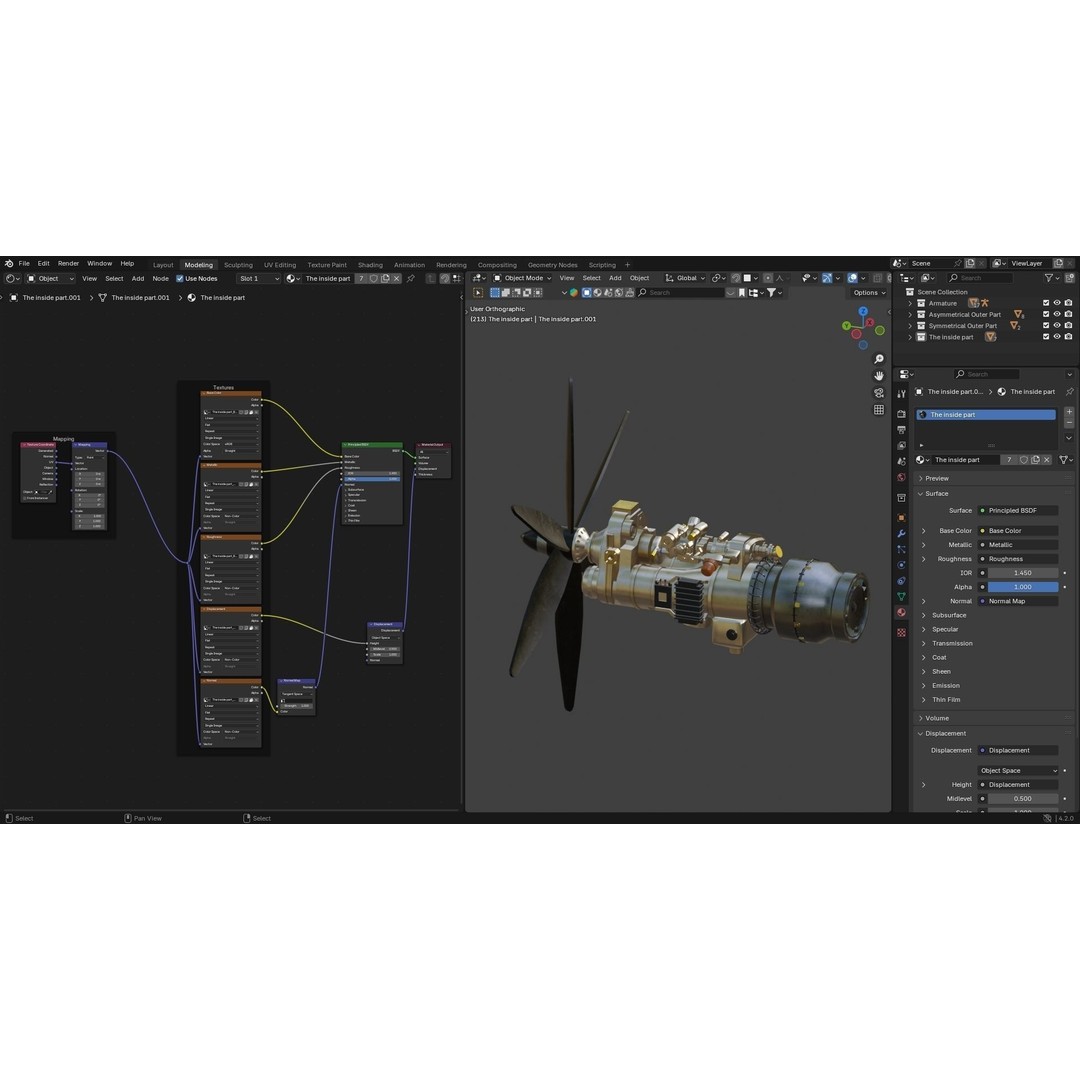Open the Global transform orientation dropdown
The image size is (1080, 1080).
(685, 278)
